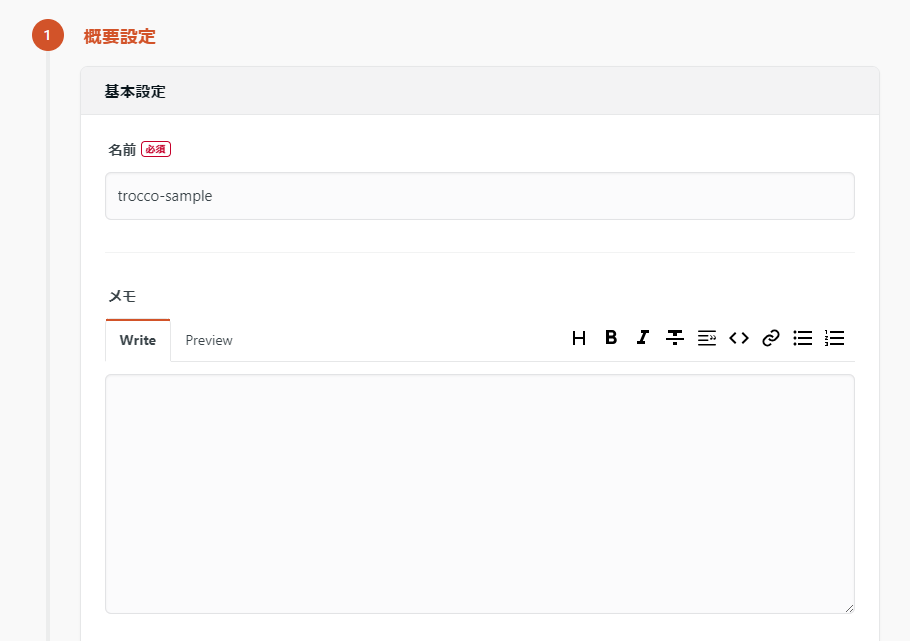This screenshot has width=910, height=641.
Task: Click the 基本設定 panel header
Action: [135, 92]
